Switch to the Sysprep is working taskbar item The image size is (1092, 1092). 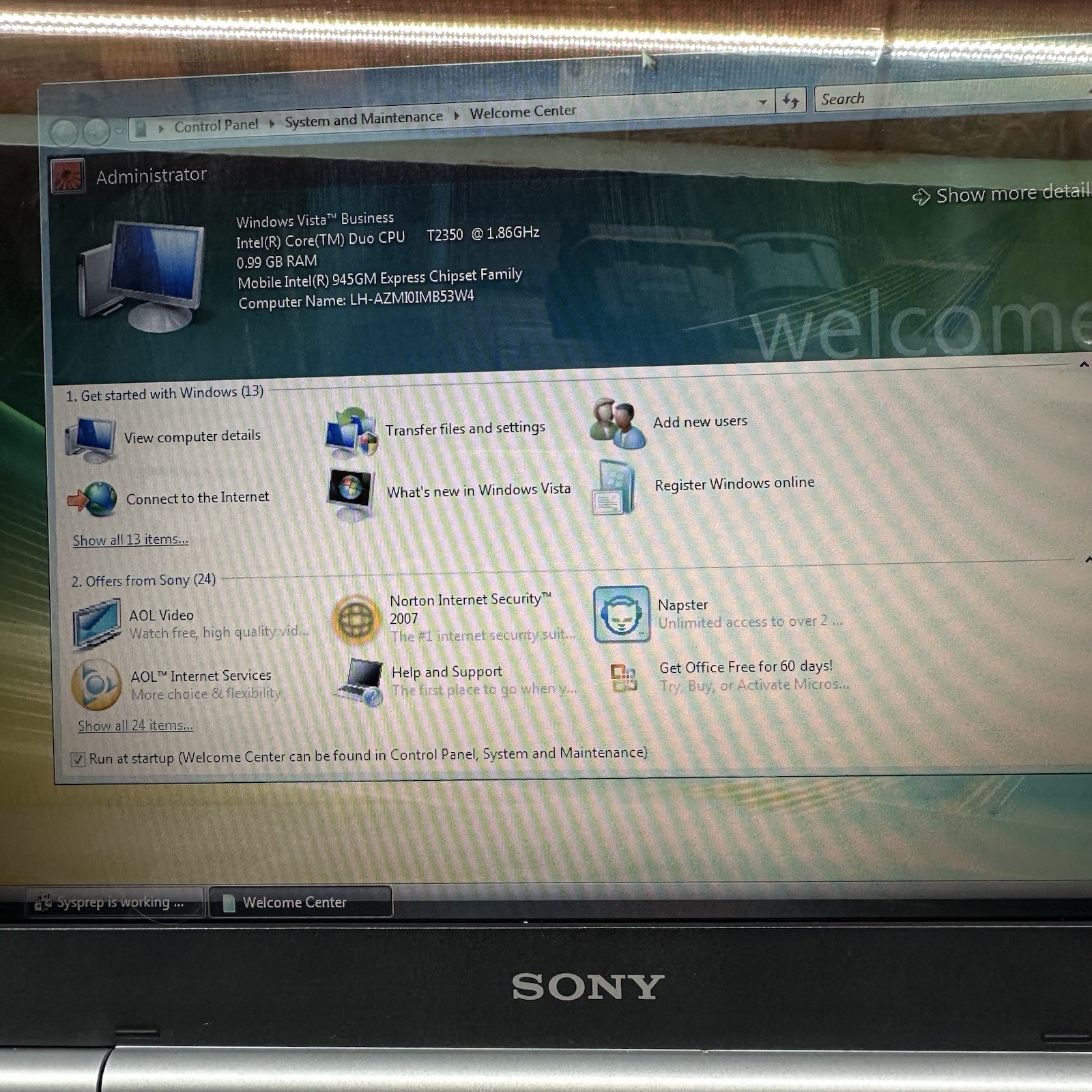tap(115, 902)
